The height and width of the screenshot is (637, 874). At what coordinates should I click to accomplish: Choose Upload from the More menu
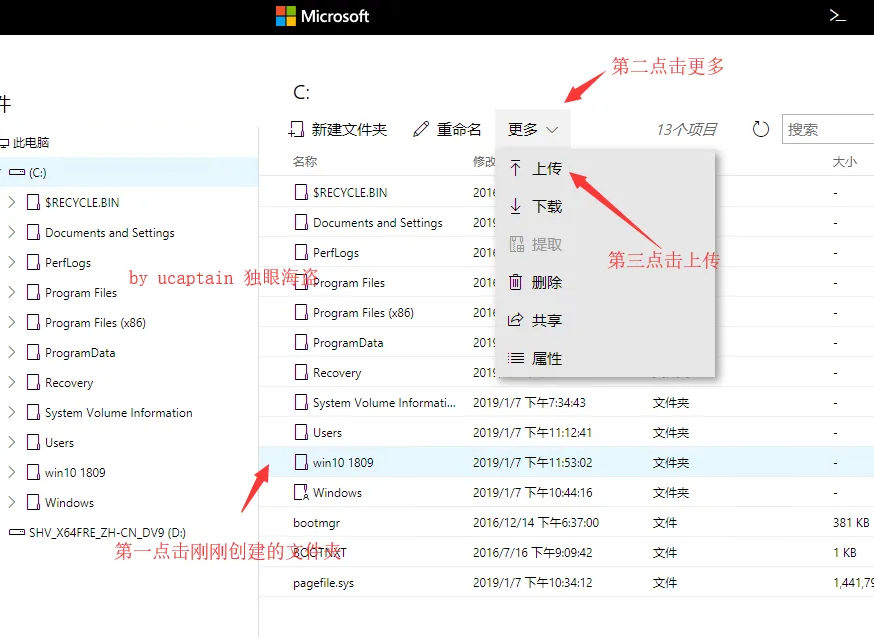605,168
